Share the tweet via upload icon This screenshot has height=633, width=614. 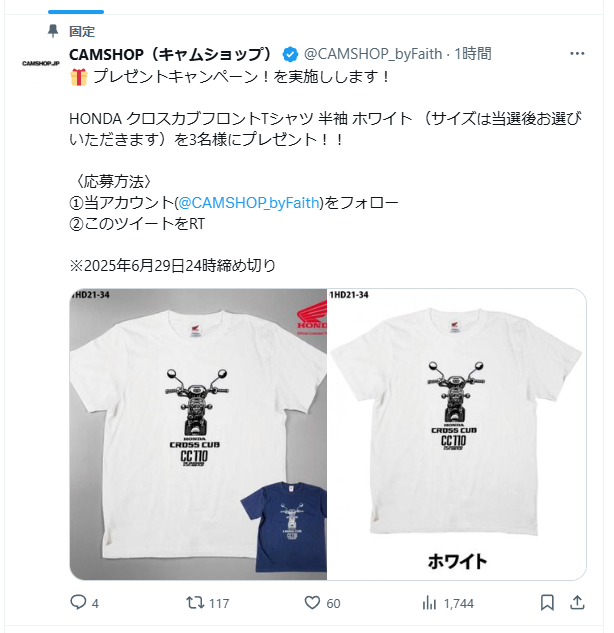[577, 602]
